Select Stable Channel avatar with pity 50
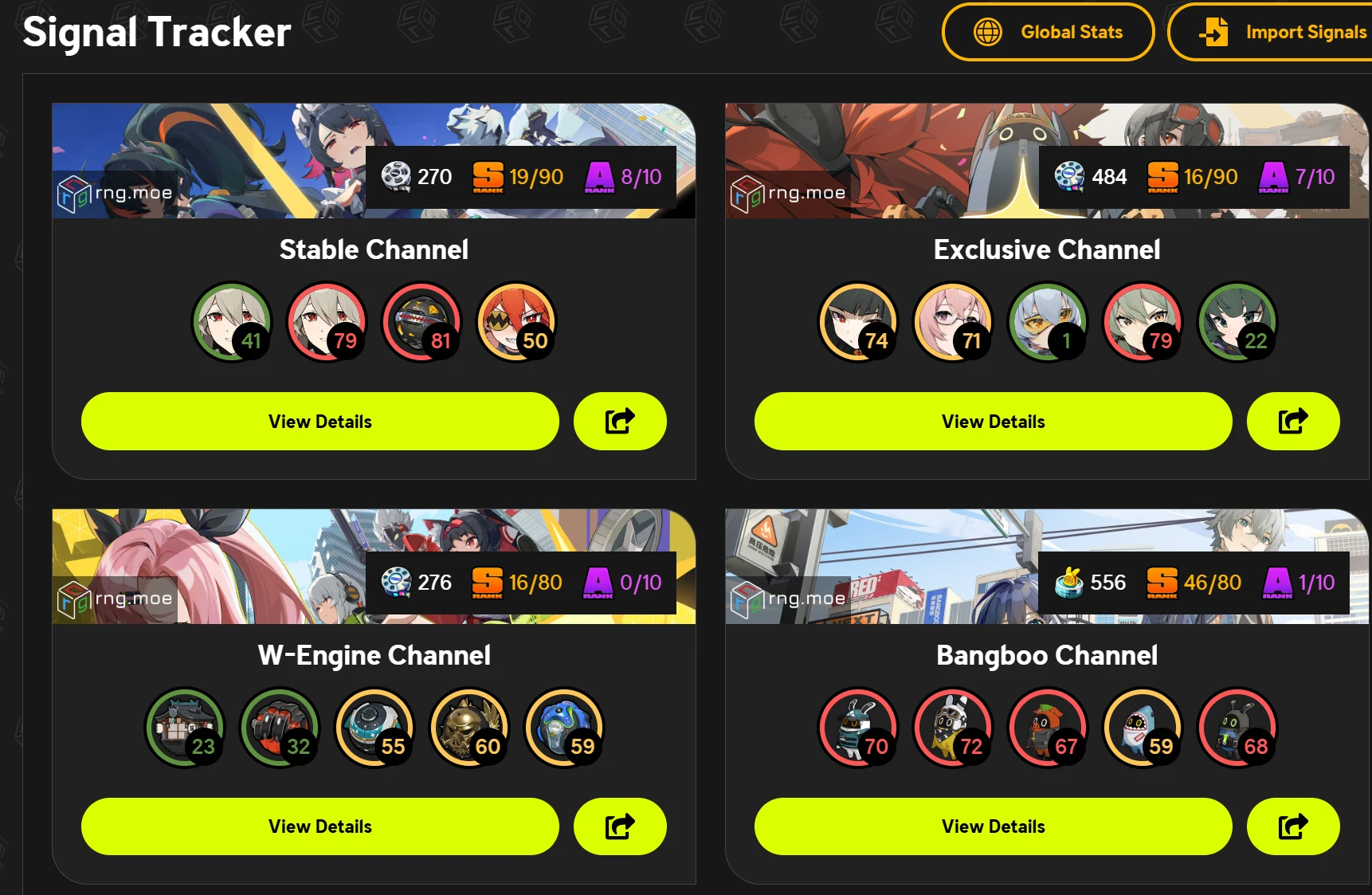The image size is (1372, 895). coord(516,322)
